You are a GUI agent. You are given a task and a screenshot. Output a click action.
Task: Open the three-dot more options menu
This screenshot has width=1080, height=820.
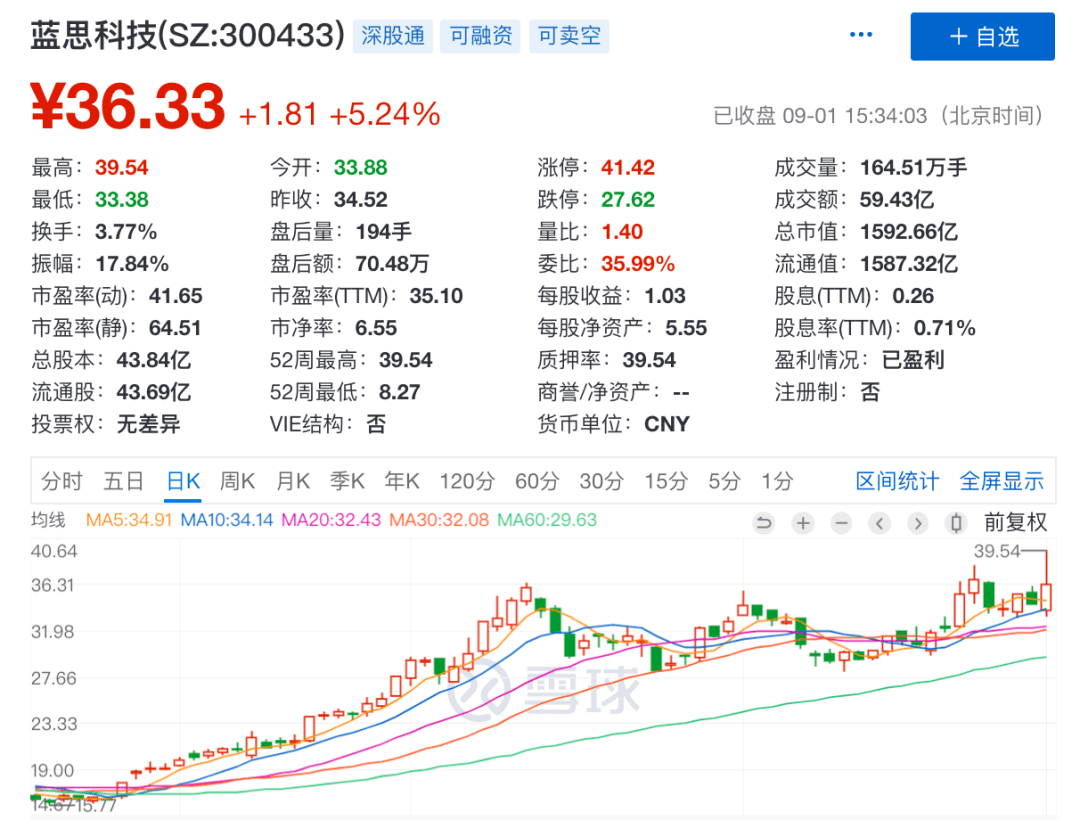click(x=861, y=36)
